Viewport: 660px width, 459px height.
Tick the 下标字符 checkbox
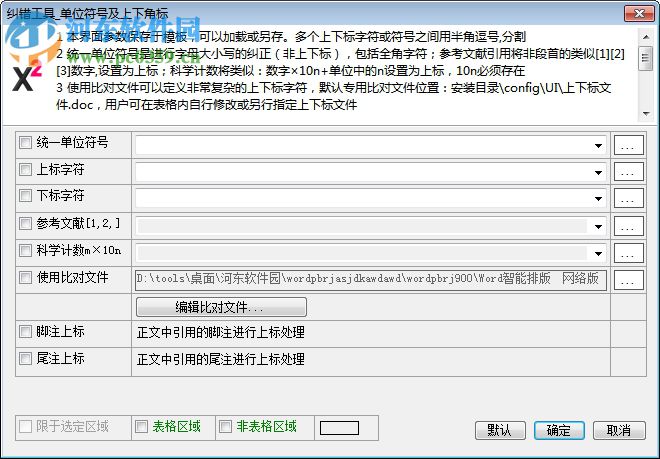coord(26,195)
